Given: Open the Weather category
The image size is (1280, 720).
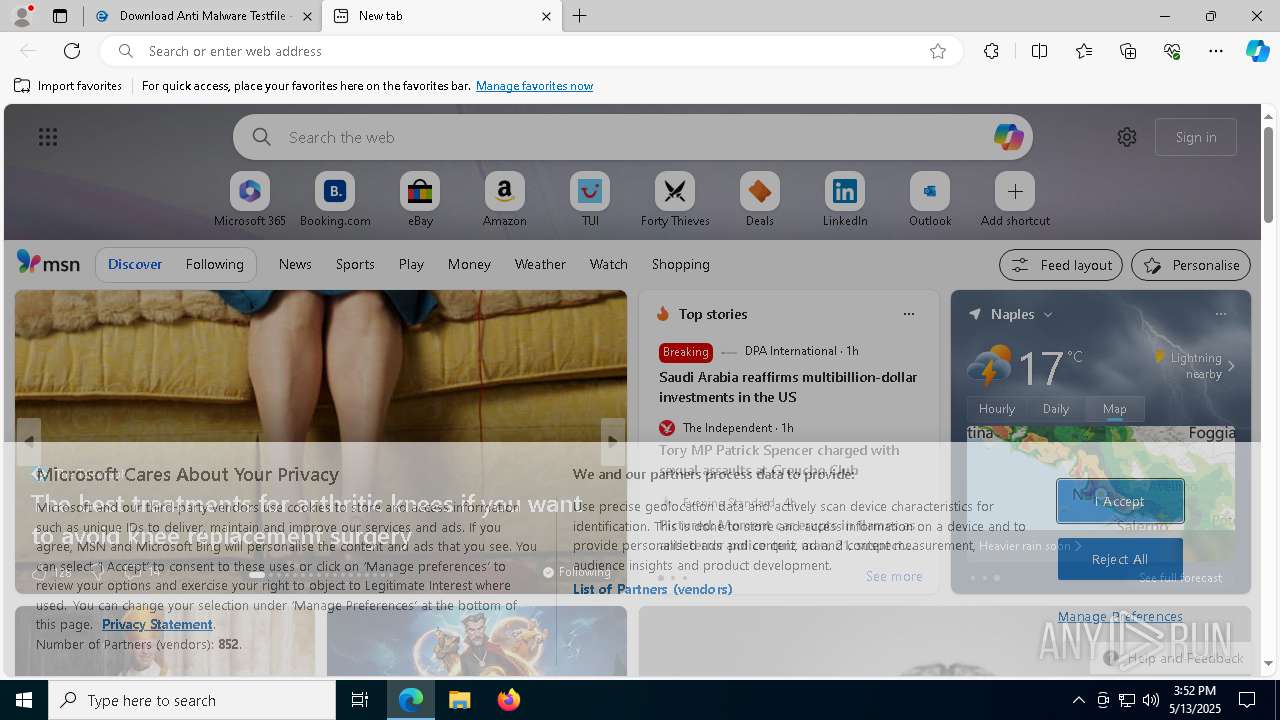Looking at the screenshot, I should coord(540,264).
